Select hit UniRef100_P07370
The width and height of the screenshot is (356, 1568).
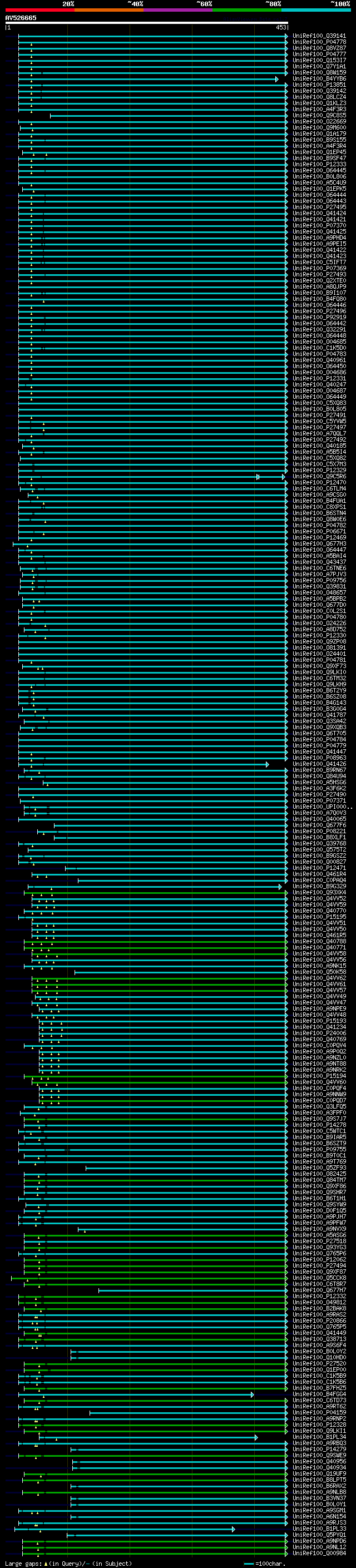pyautogui.click(x=319, y=225)
